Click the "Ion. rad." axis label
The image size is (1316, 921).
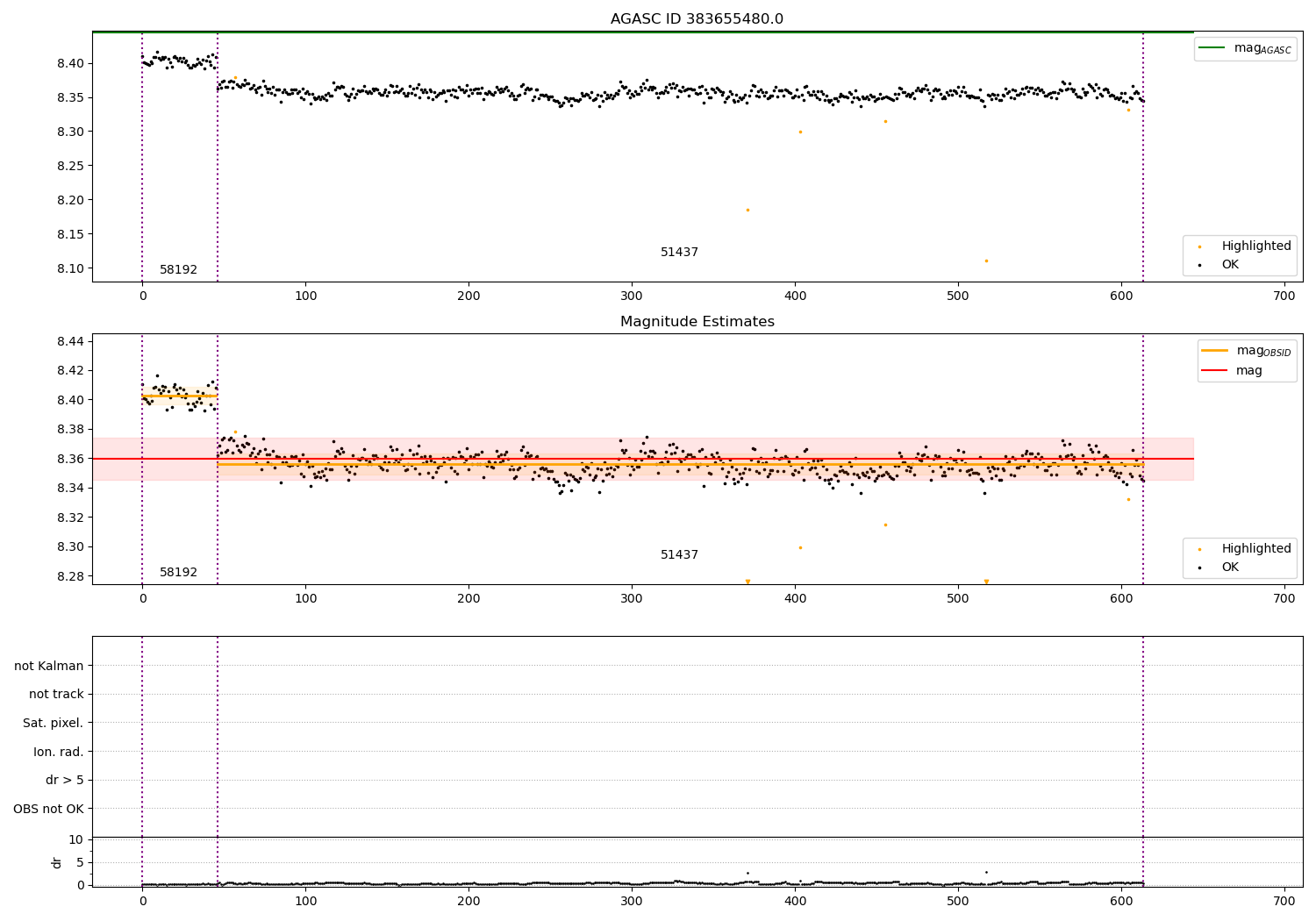(x=59, y=752)
